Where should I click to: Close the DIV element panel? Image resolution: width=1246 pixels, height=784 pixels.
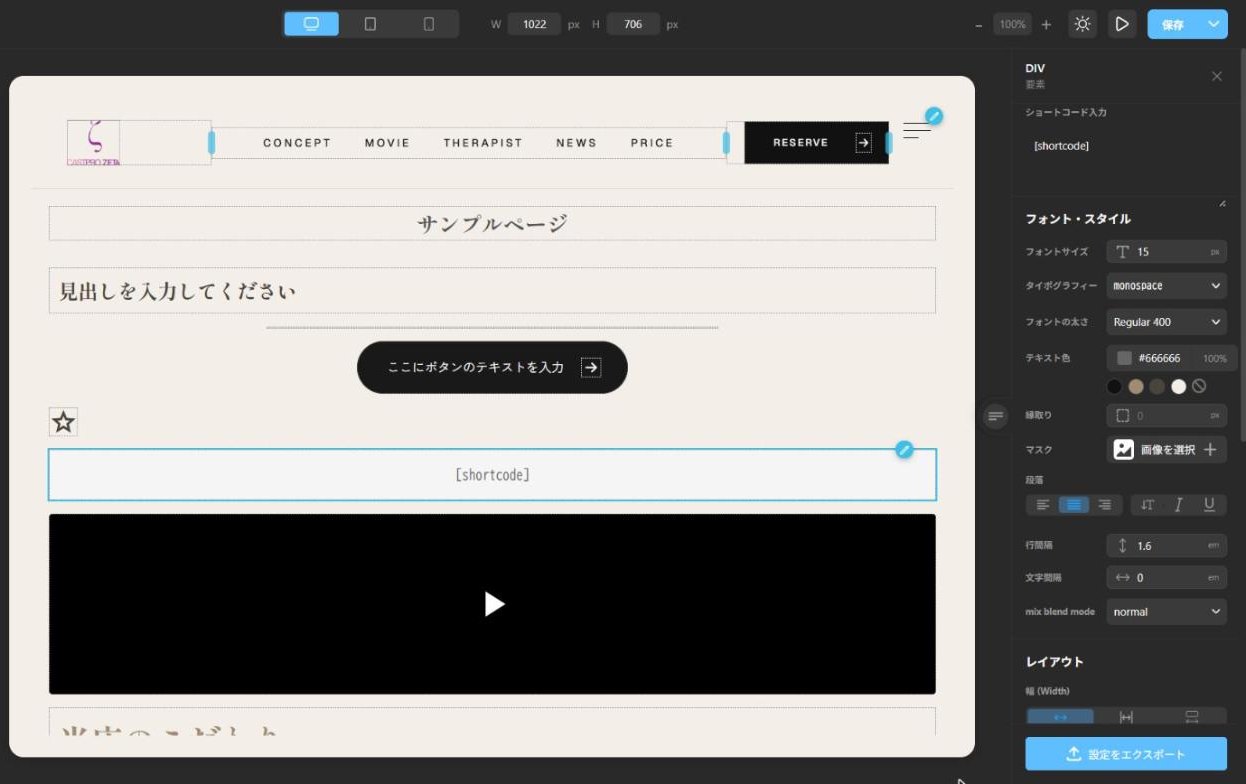(x=1216, y=76)
